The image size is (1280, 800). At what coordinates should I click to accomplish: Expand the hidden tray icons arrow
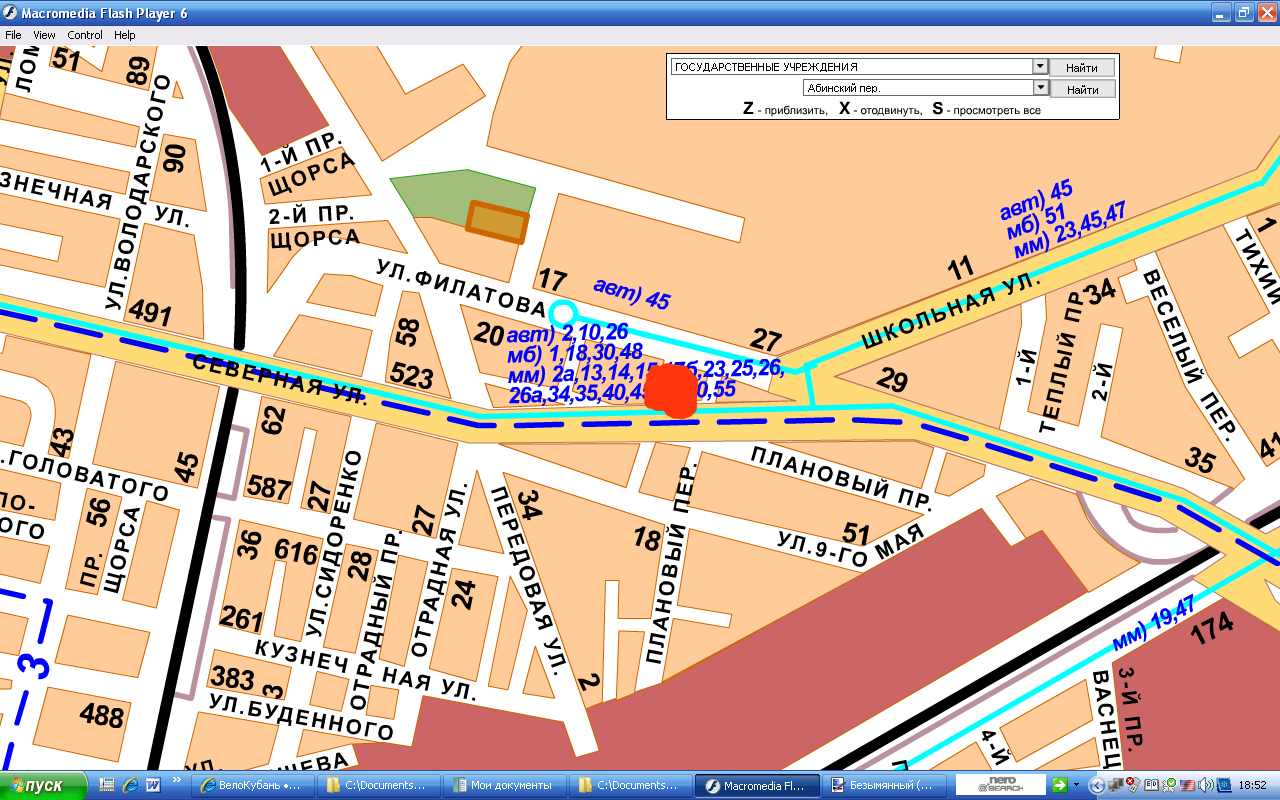click(x=1096, y=785)
